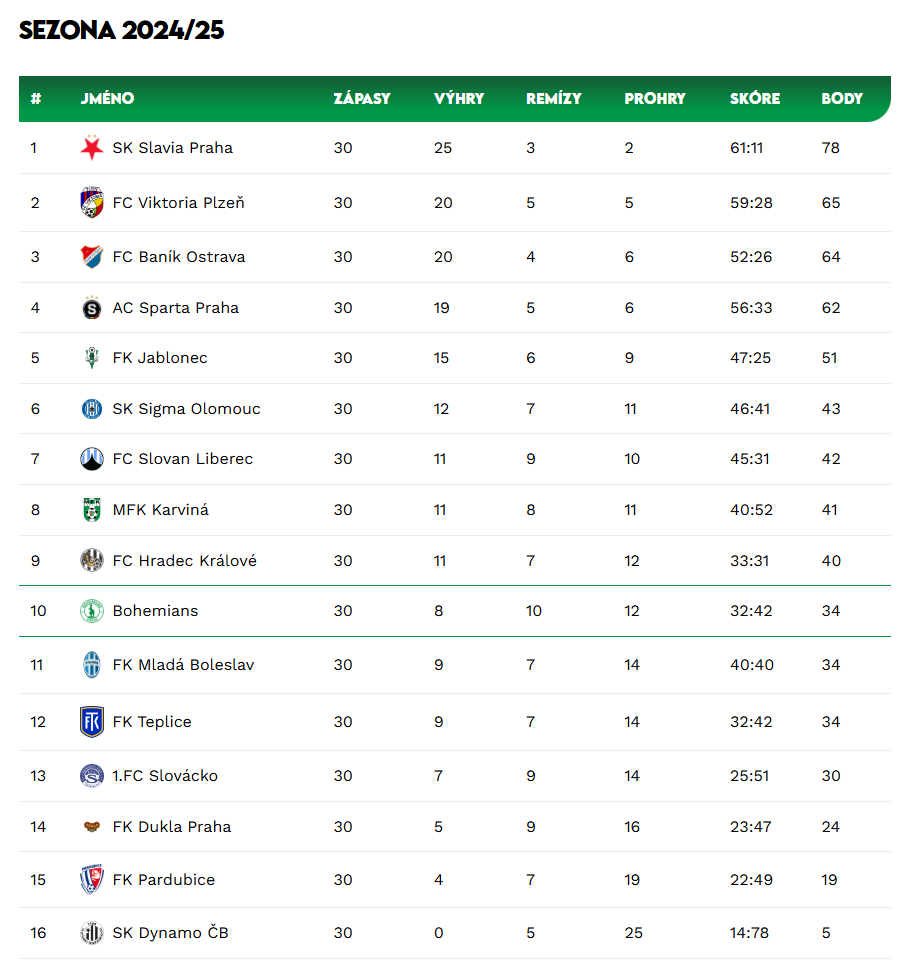Click the ZÁPASY column header
Screen dimensions: 906x979
pyautogui.click(x=362, y=99)
